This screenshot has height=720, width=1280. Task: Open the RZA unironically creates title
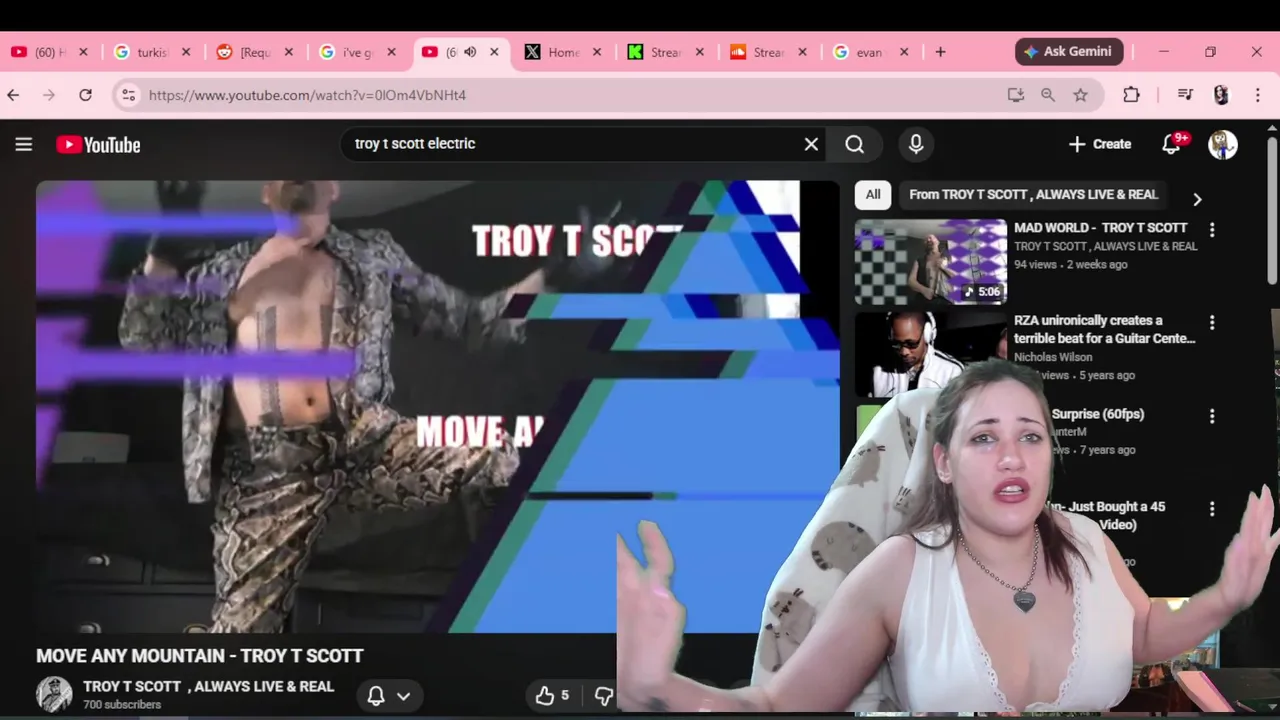tap(1104, 329)
